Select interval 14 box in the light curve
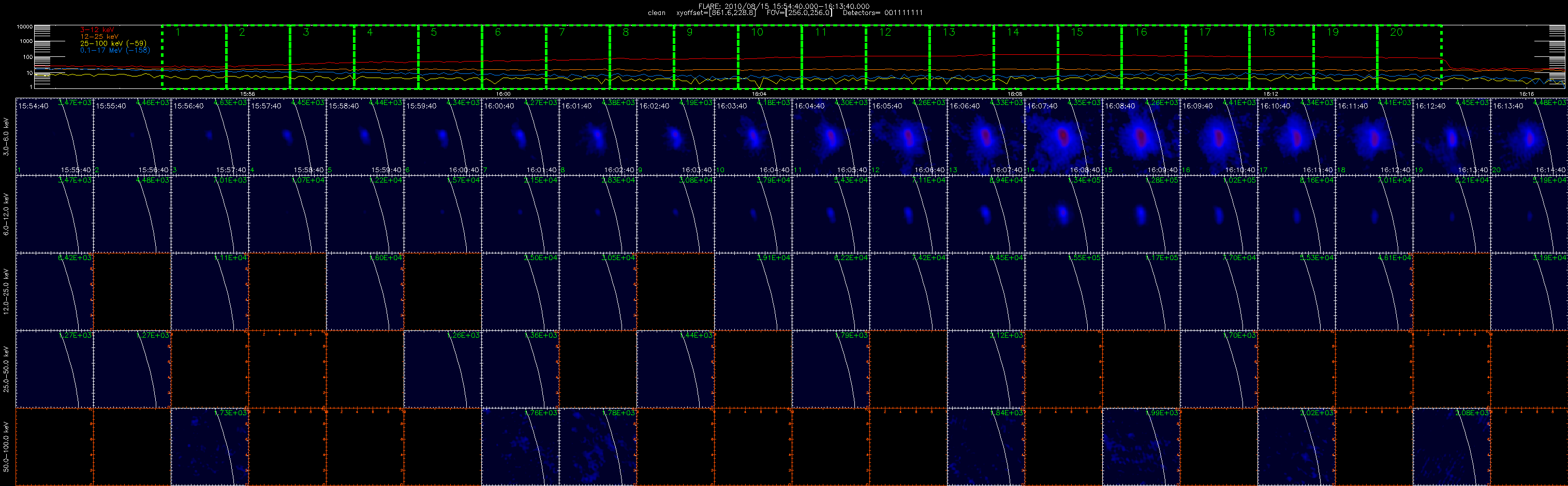The height and width of the screenshot is (486, 1568). coord(1026,57)
